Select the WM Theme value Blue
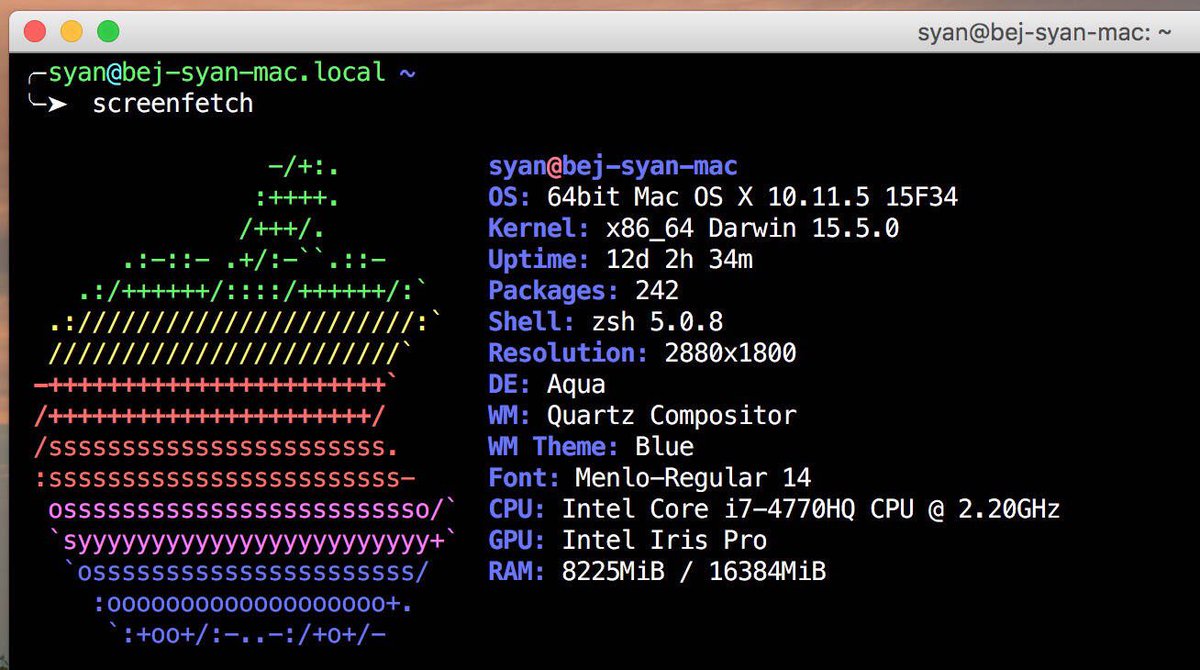1200x670 pixels. point(664,446)
